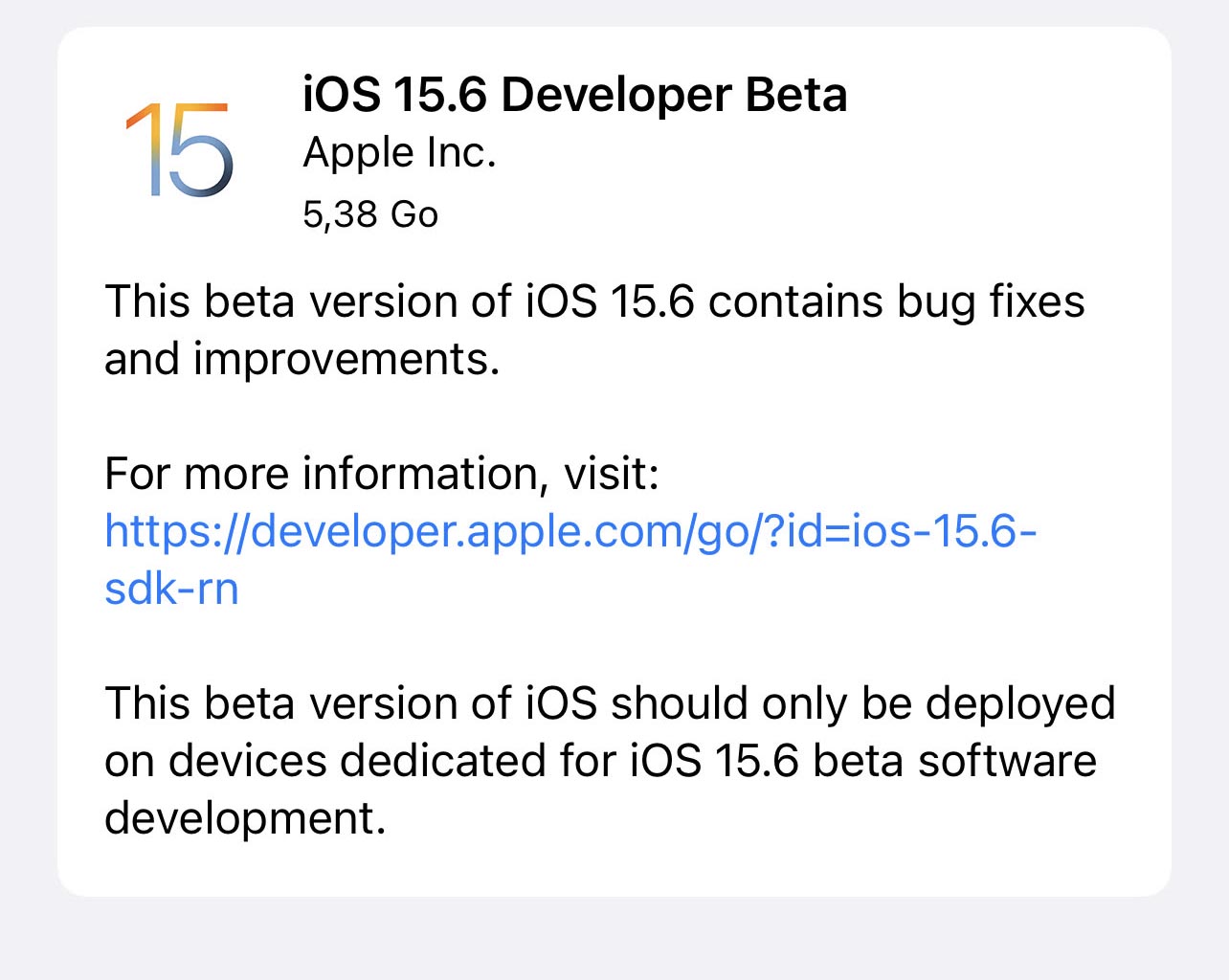Tap the "Apple Inc." publisher name
Image resolution: width=1229 pixels, height=980 pixels.
click(399, 153)
